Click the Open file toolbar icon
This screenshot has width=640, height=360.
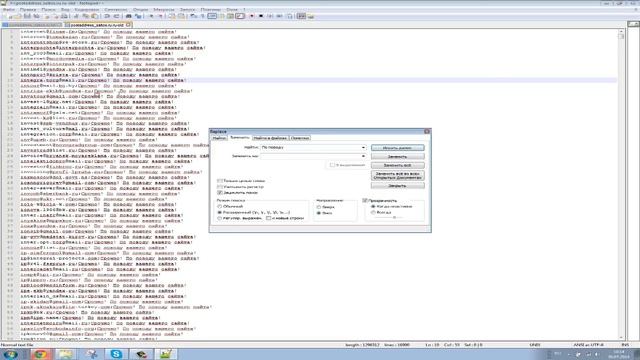[x=18, y=16]
